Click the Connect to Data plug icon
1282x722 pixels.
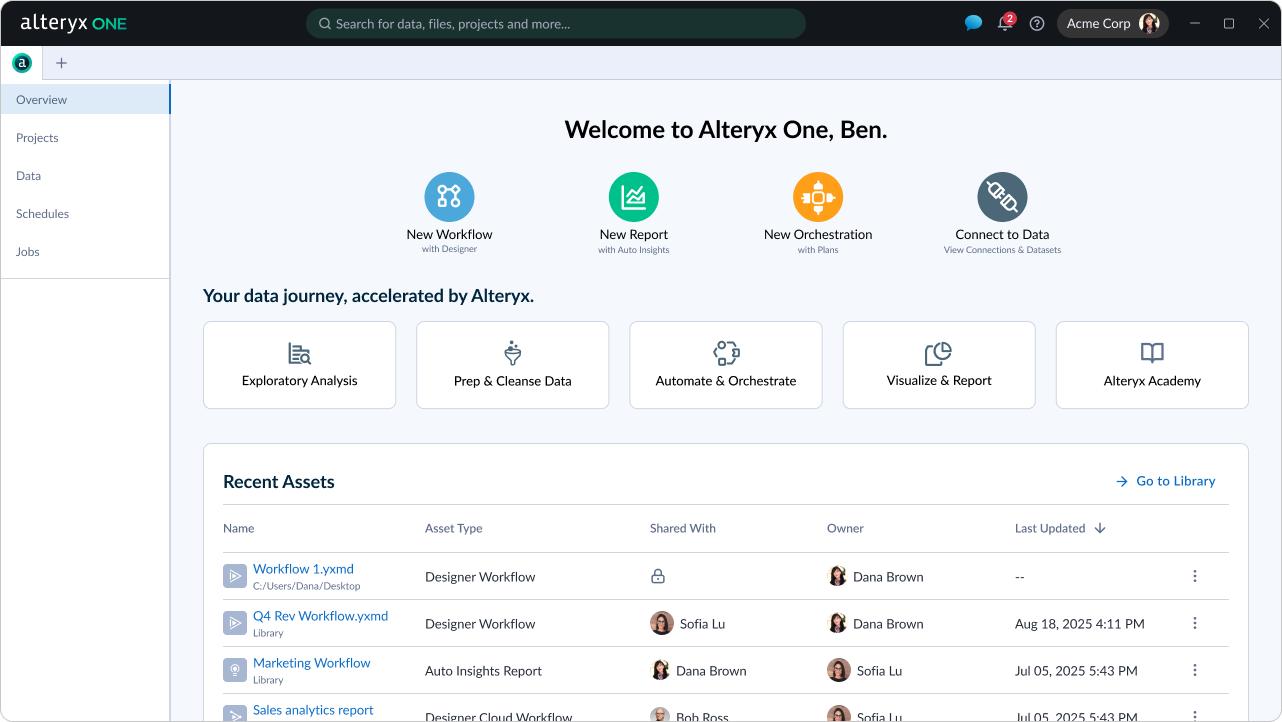tap(1002, 196)
